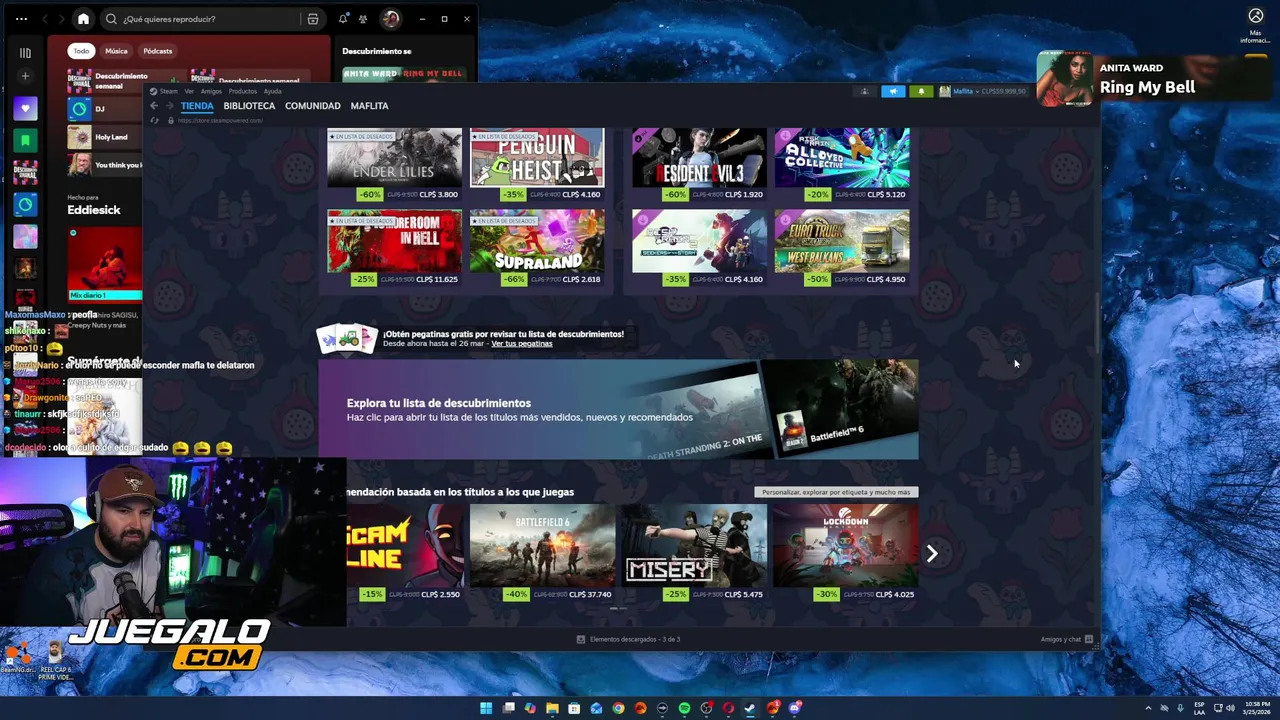Open File Explorer from taskbar
Screen dimensions: 1280x720
[552, 708]
